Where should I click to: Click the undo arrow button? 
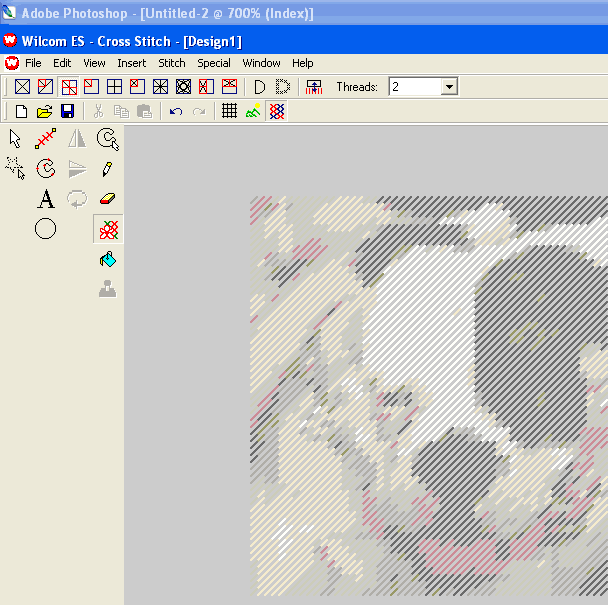[x=176, y=111]
